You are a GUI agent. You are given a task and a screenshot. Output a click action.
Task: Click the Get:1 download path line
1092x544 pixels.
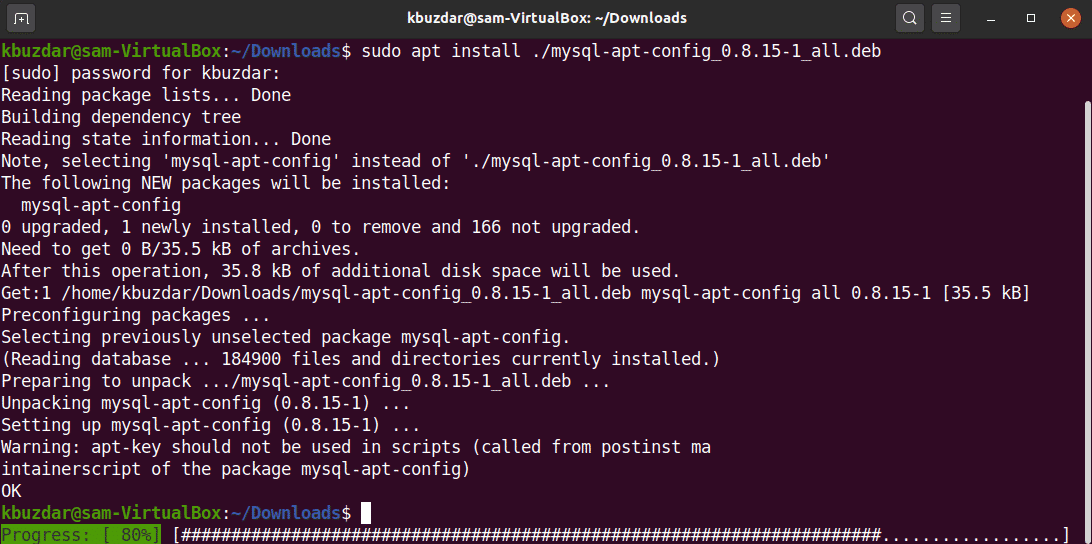[515, 293]
